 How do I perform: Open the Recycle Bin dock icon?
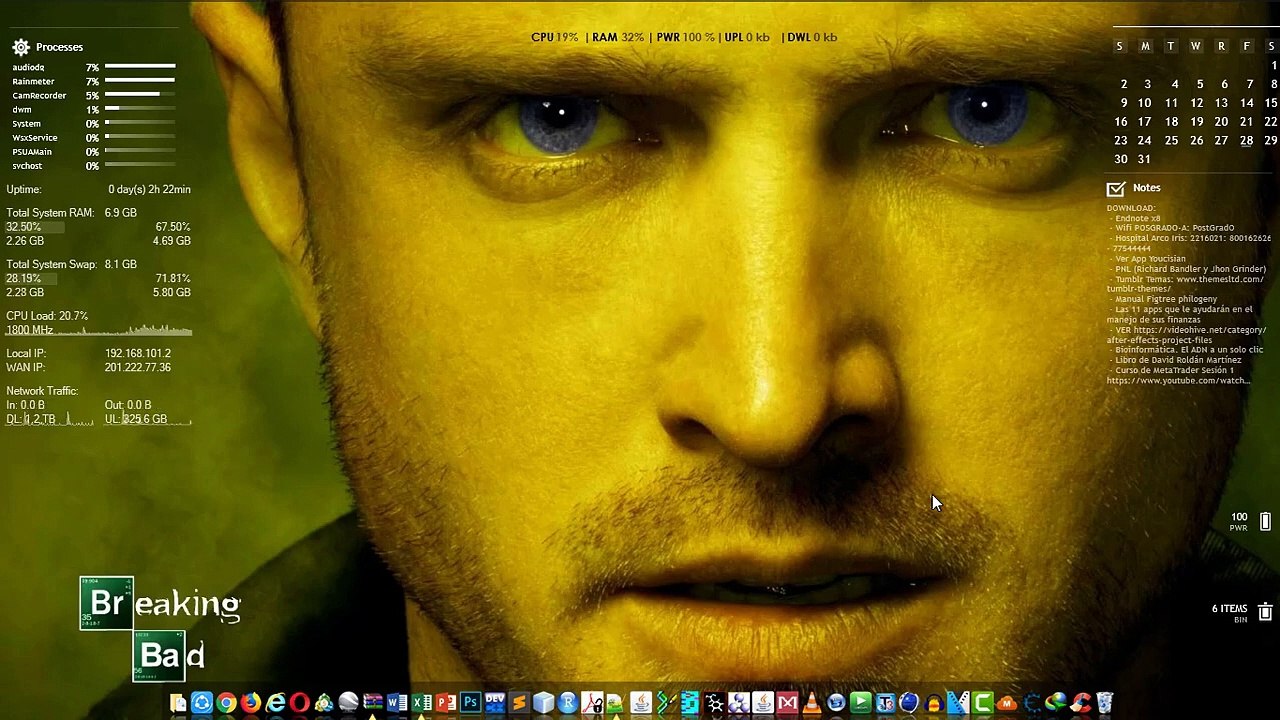coord(1104,703)
